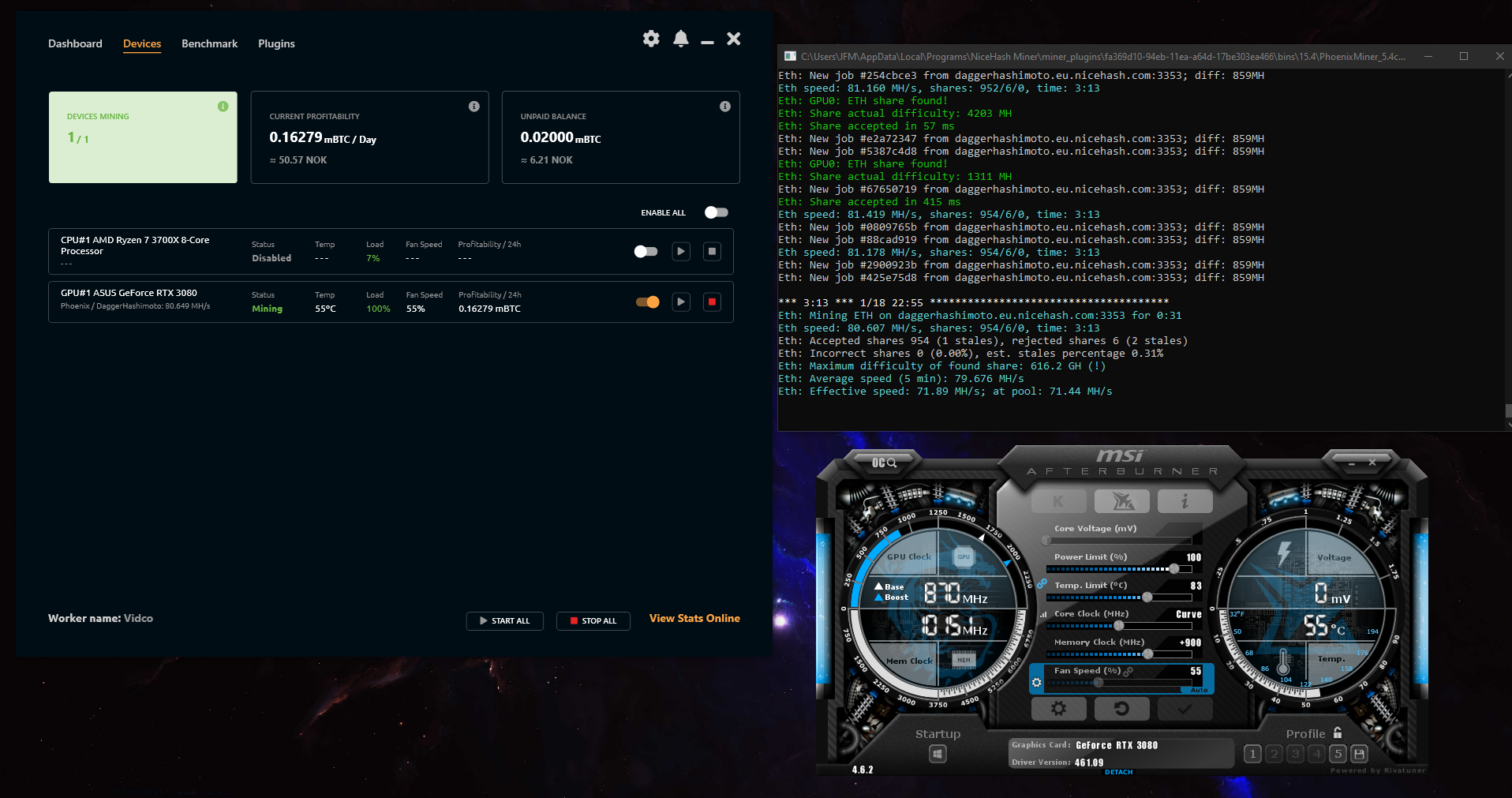Toggle the fan speed link icon
This screenshot has height=798, width=1512.
click(x=1128, y=672)
